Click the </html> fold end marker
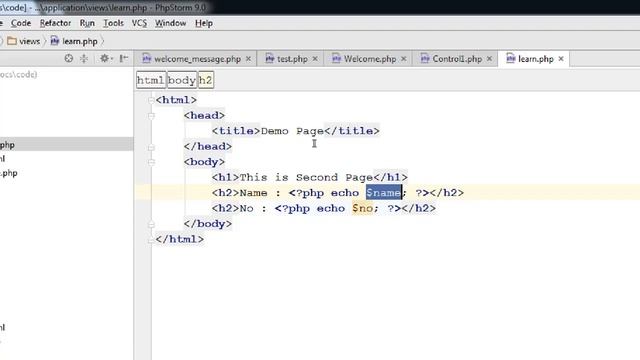640x360 pixels. click(151, 240)
